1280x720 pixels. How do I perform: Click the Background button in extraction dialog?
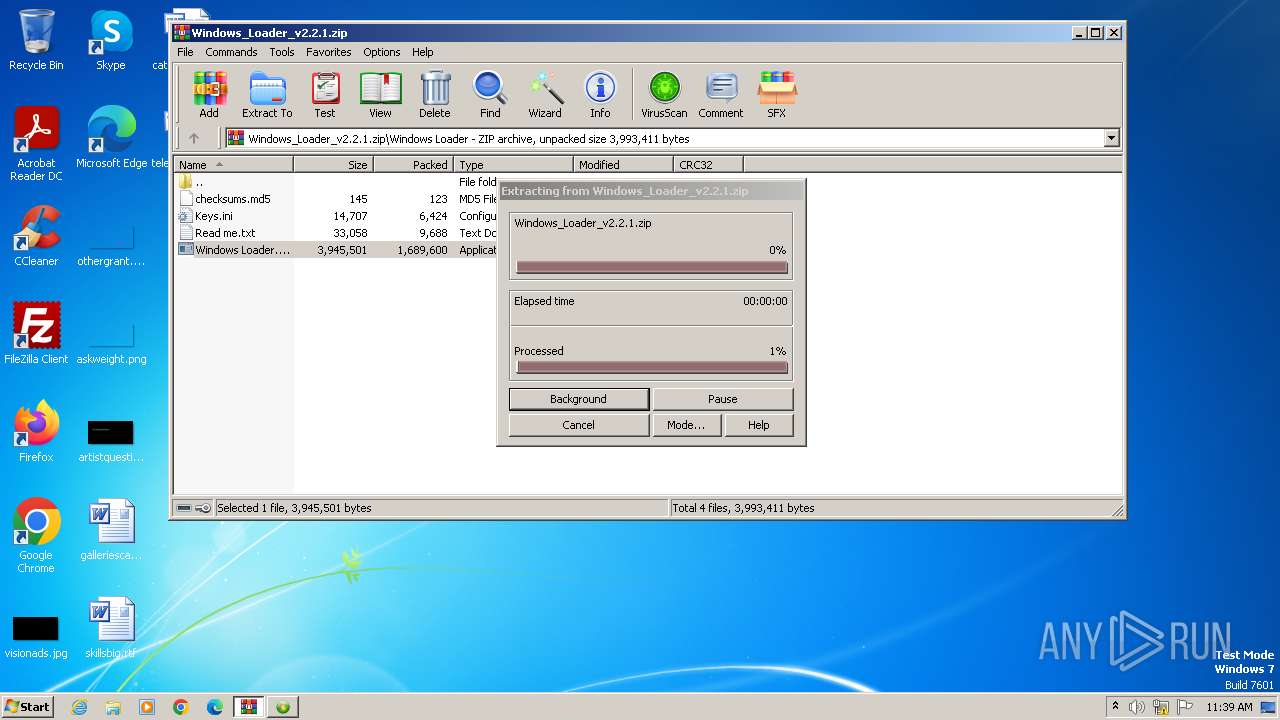click(578, 399)
